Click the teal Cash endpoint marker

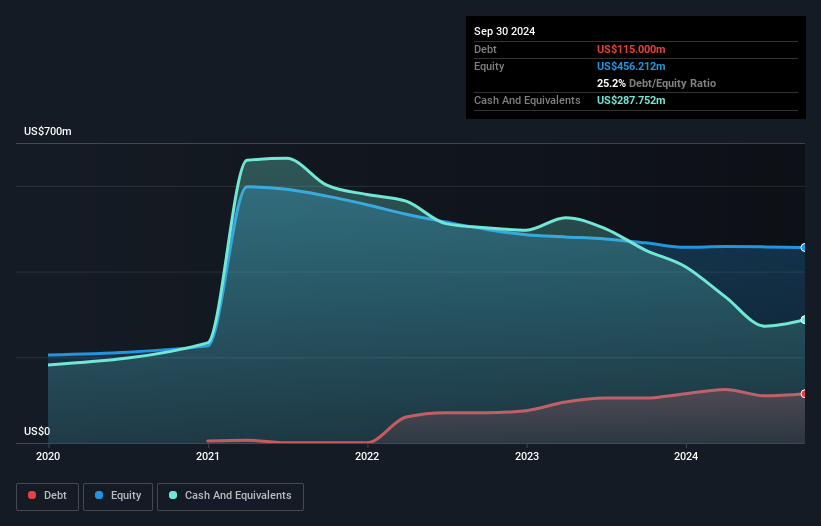[x=804, y=320]
